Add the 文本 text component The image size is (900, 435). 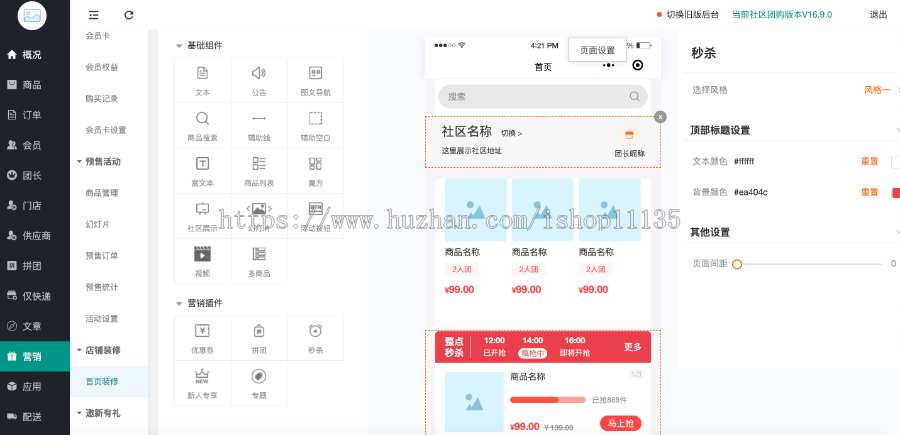pyautogui.click(x=203, y=80)
